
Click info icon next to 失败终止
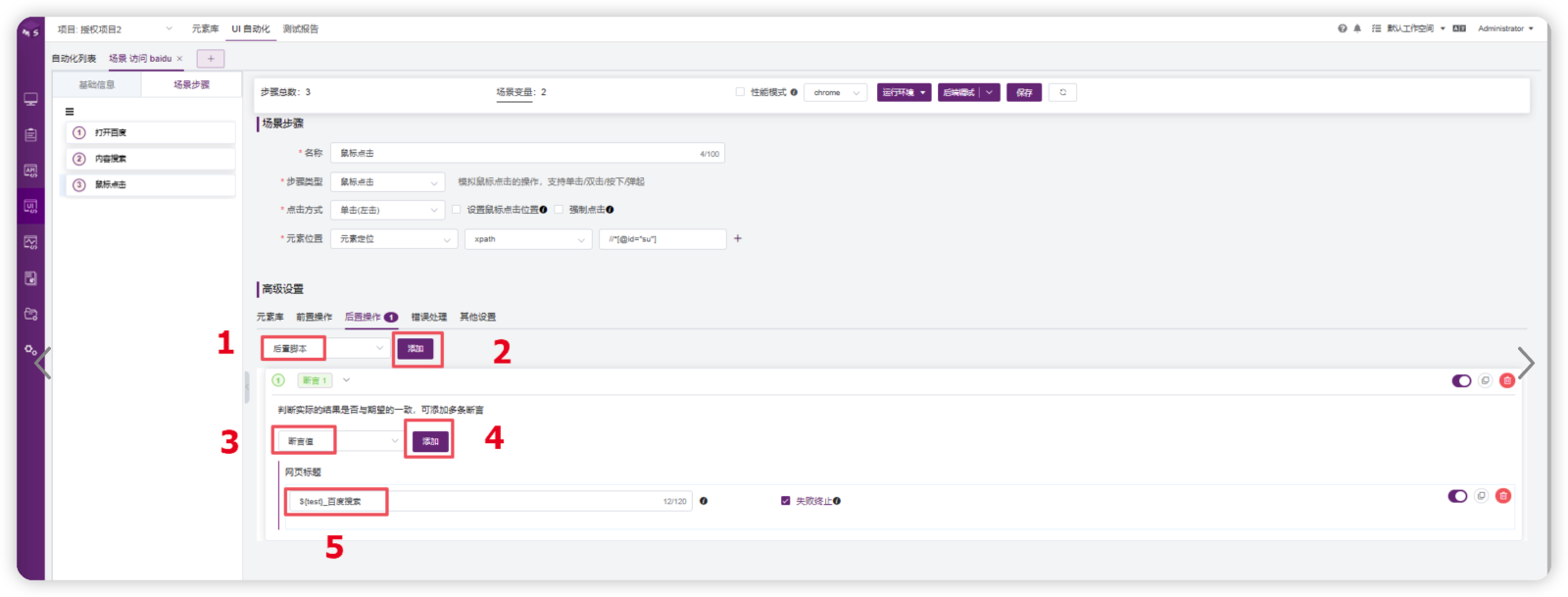click(837, 501)
